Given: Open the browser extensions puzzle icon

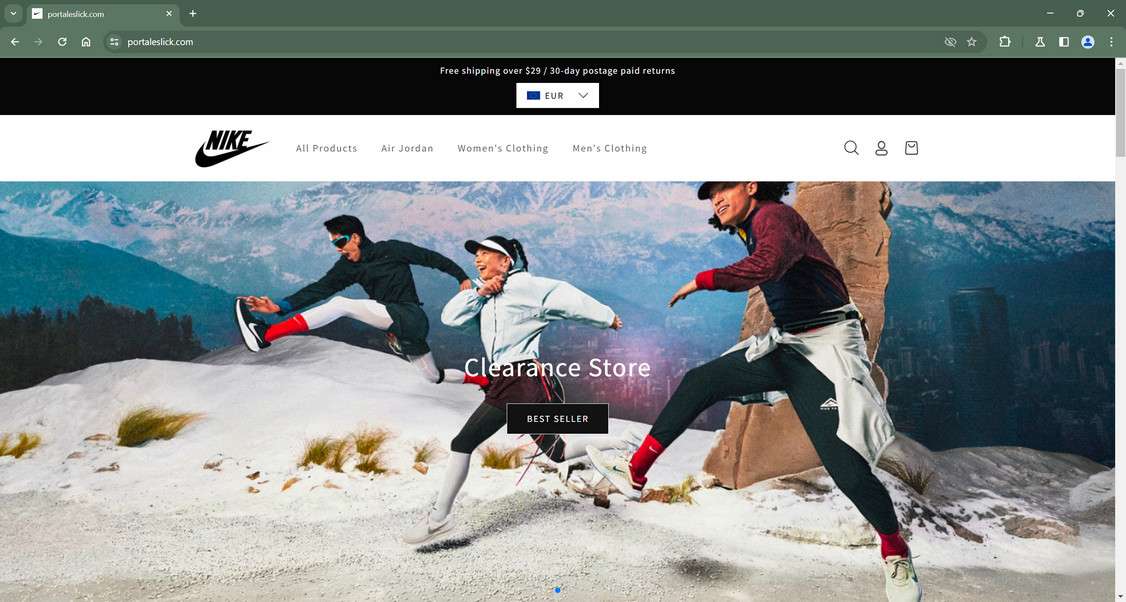Looking at the screenshot, I should 1004,41.
